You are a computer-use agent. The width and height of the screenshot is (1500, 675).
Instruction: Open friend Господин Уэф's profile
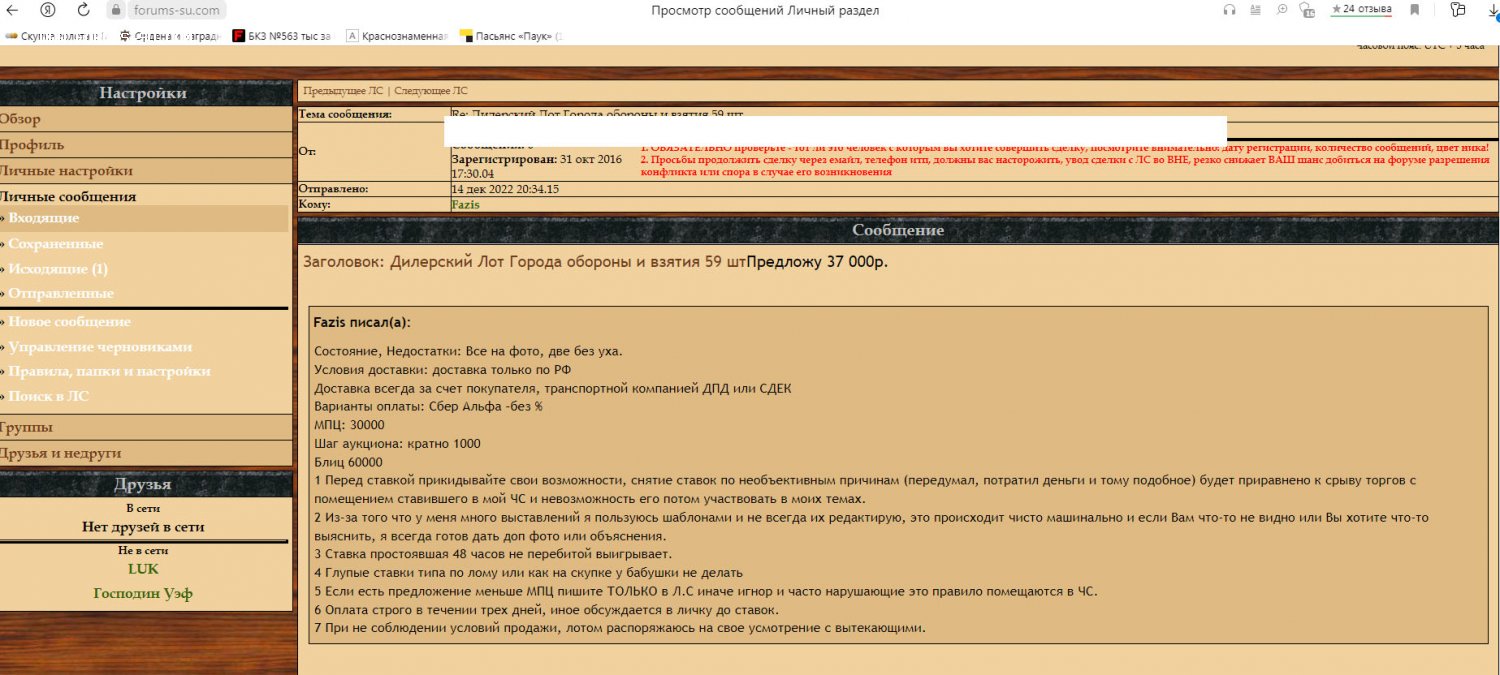(x=143, y=593)
